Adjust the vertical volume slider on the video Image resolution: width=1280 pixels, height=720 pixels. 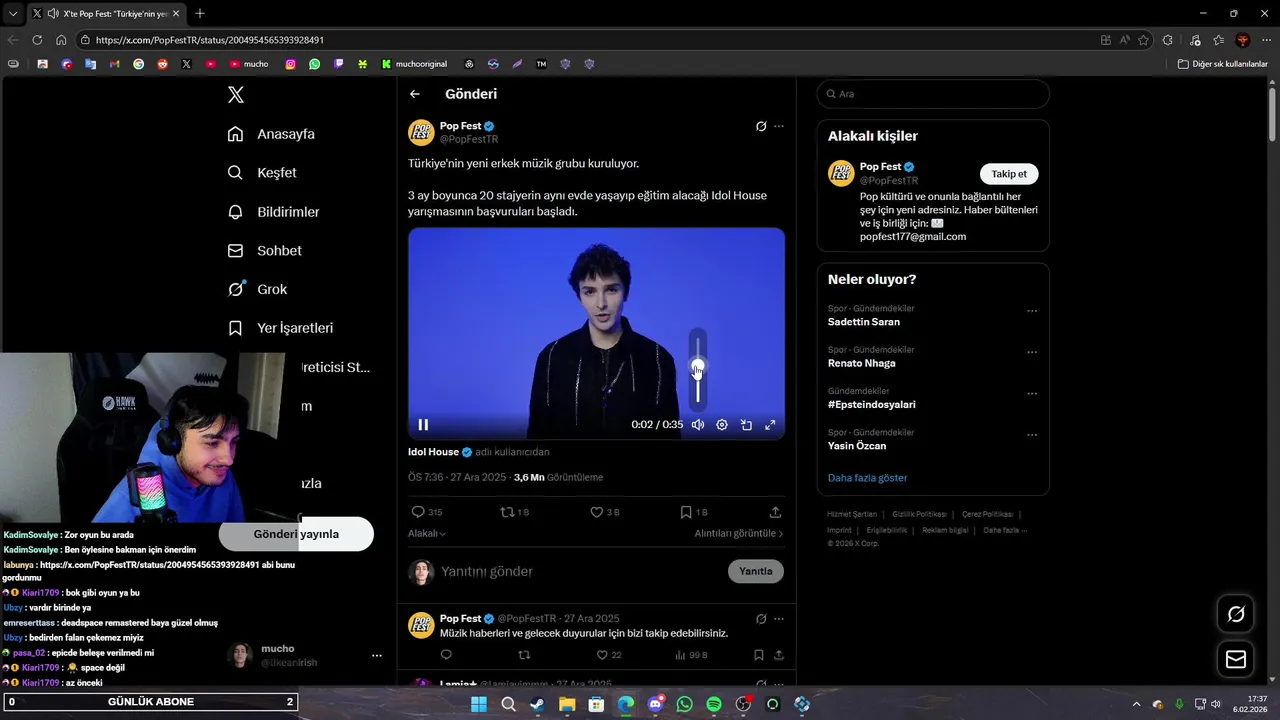coord(698,368)
